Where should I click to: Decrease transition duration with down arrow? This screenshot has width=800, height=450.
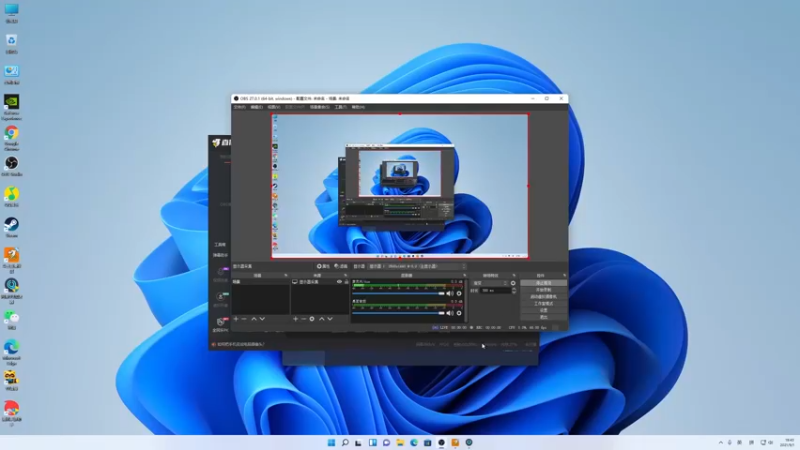click(514, 292)
